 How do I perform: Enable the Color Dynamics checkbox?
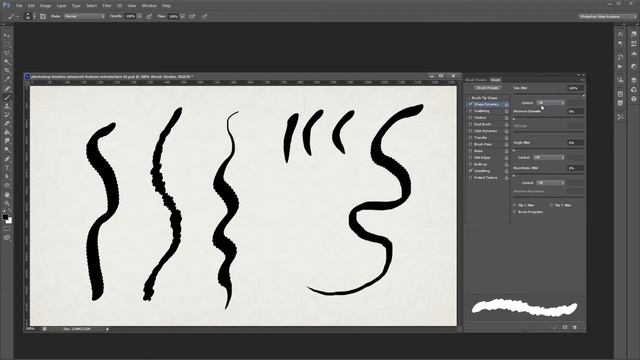pyautogui.click(x=471, y=131)
